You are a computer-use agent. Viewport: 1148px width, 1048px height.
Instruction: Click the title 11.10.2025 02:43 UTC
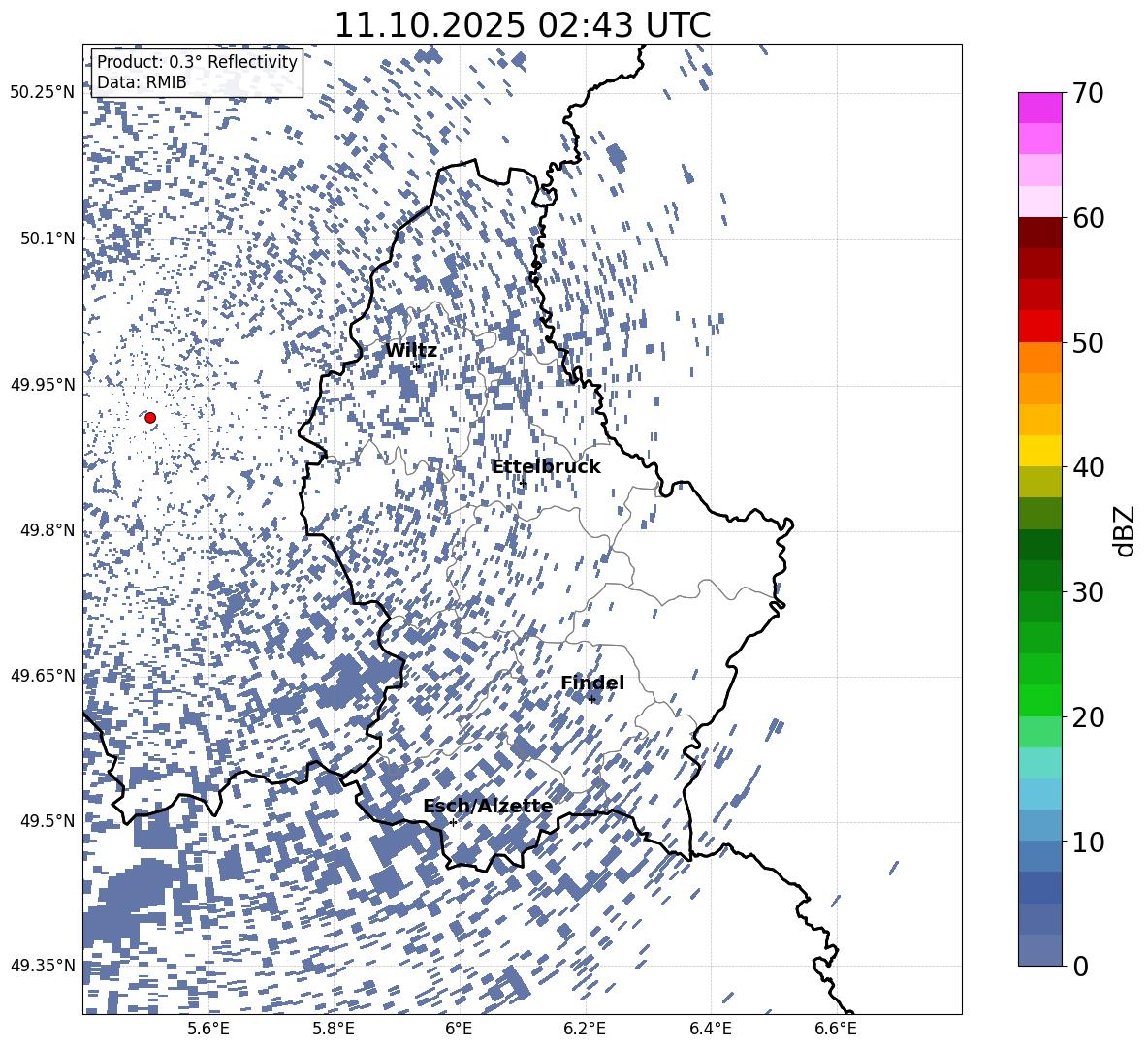[522, 25]
